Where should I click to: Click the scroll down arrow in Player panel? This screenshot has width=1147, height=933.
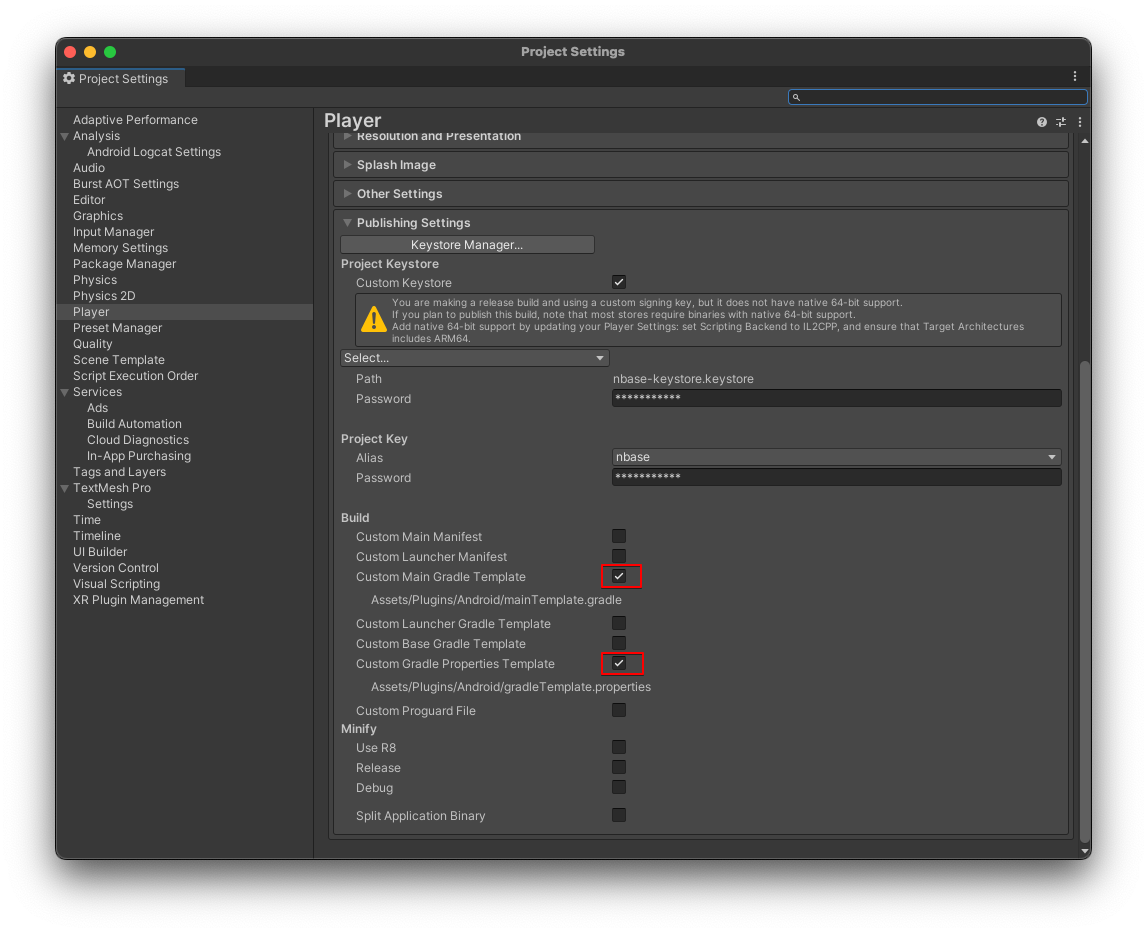(1085, 851)
